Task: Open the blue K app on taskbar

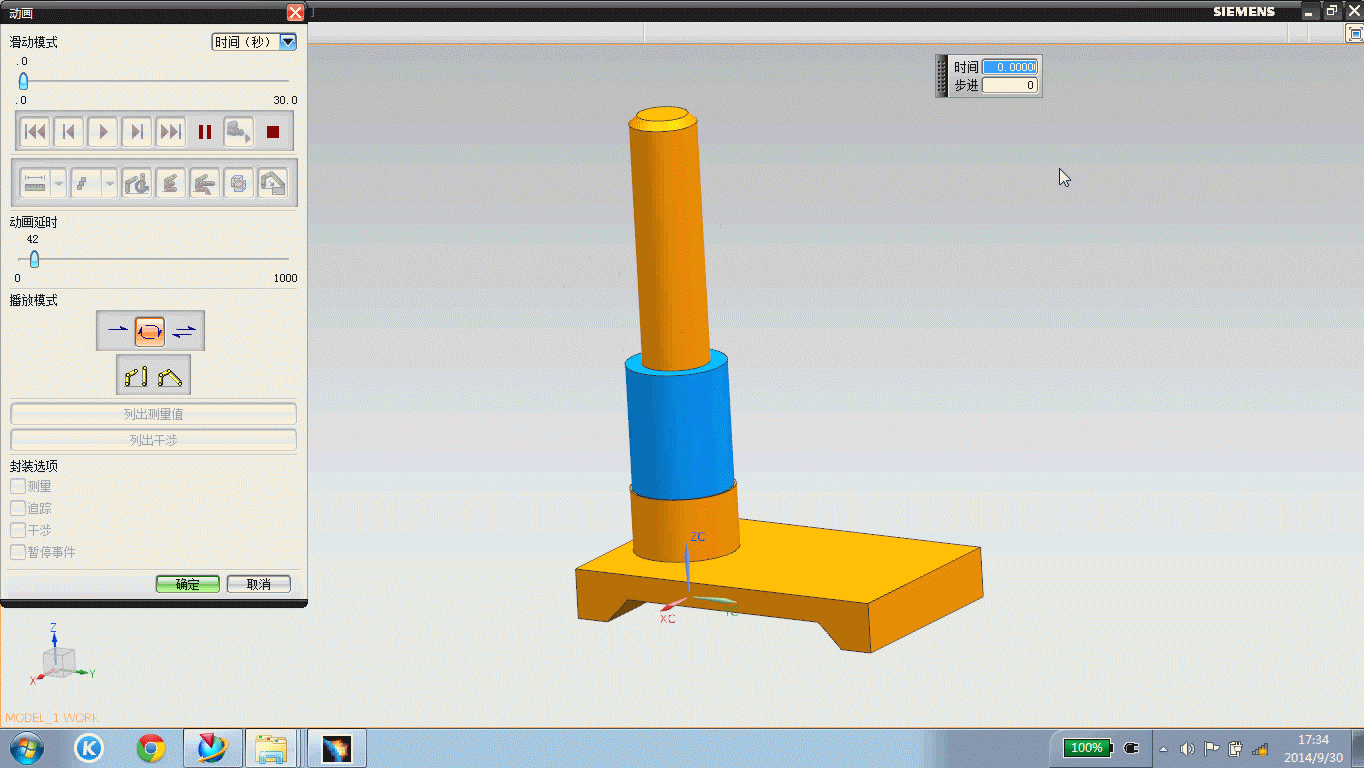Action: pyautogui.click(x=89, y=748)
